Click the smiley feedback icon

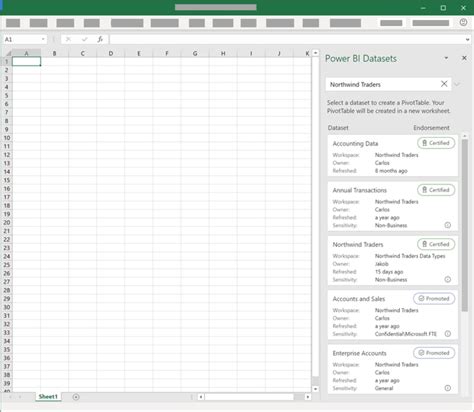pyautogui.click(x=463, y=22)
